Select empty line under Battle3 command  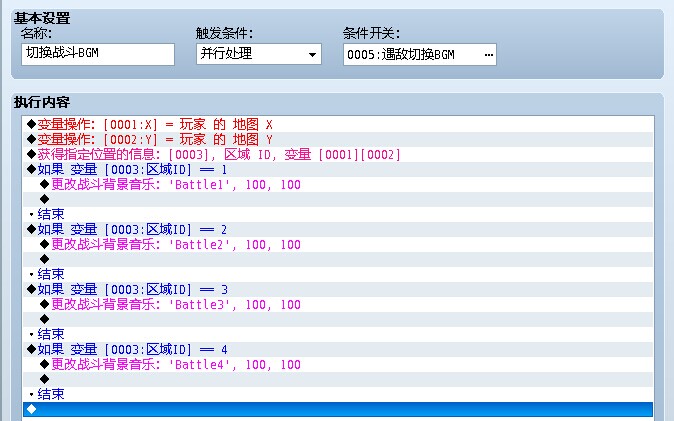click(338, 320)
